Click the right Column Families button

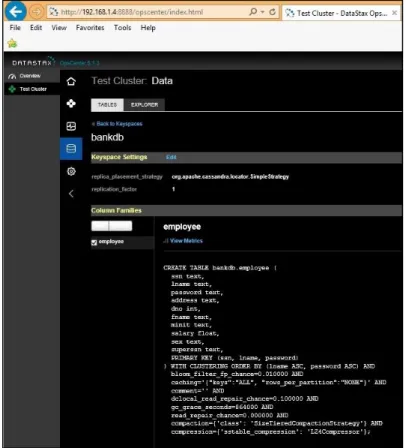click(x=120, y=226)
